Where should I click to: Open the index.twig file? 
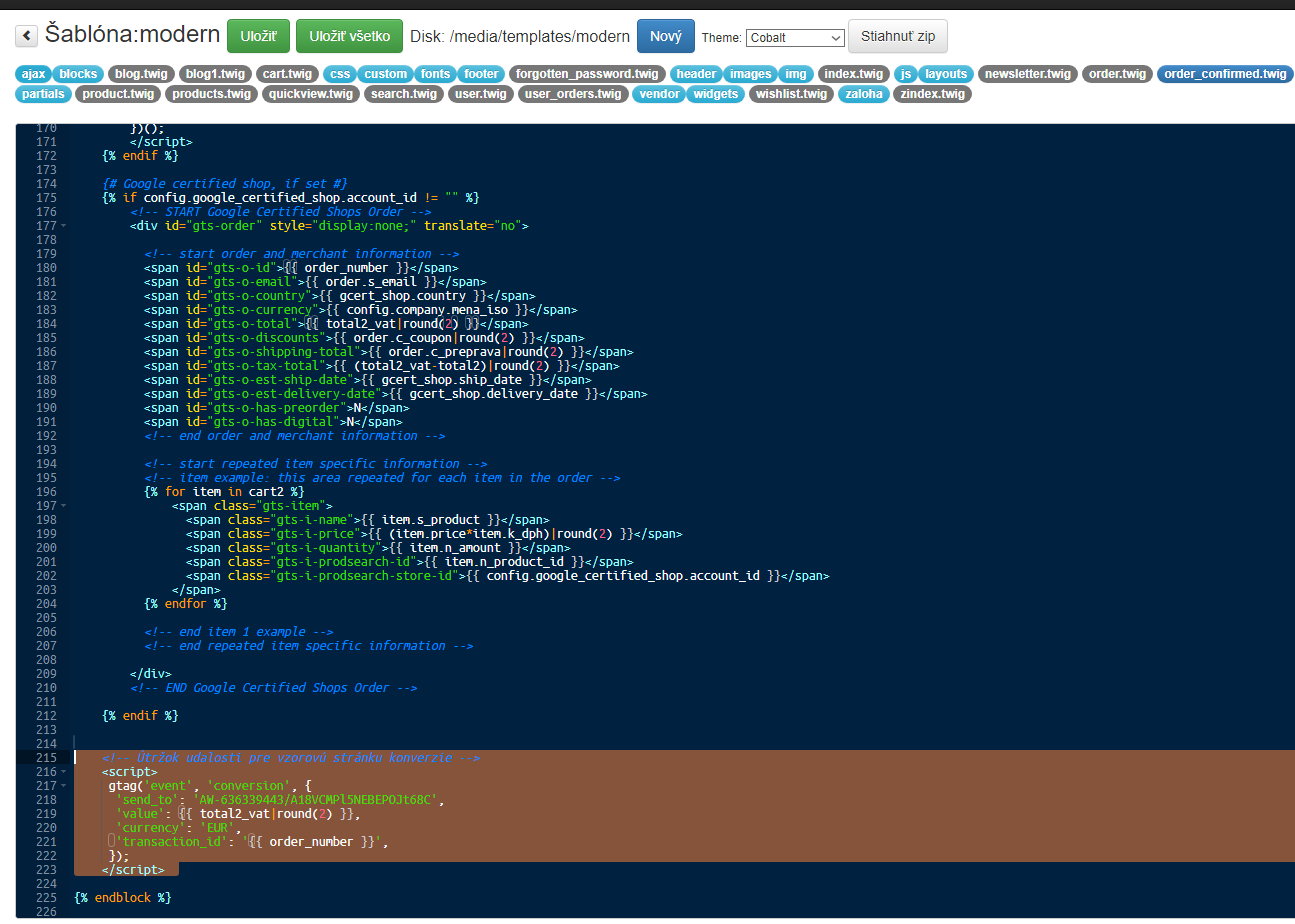(x=854, y=74)
